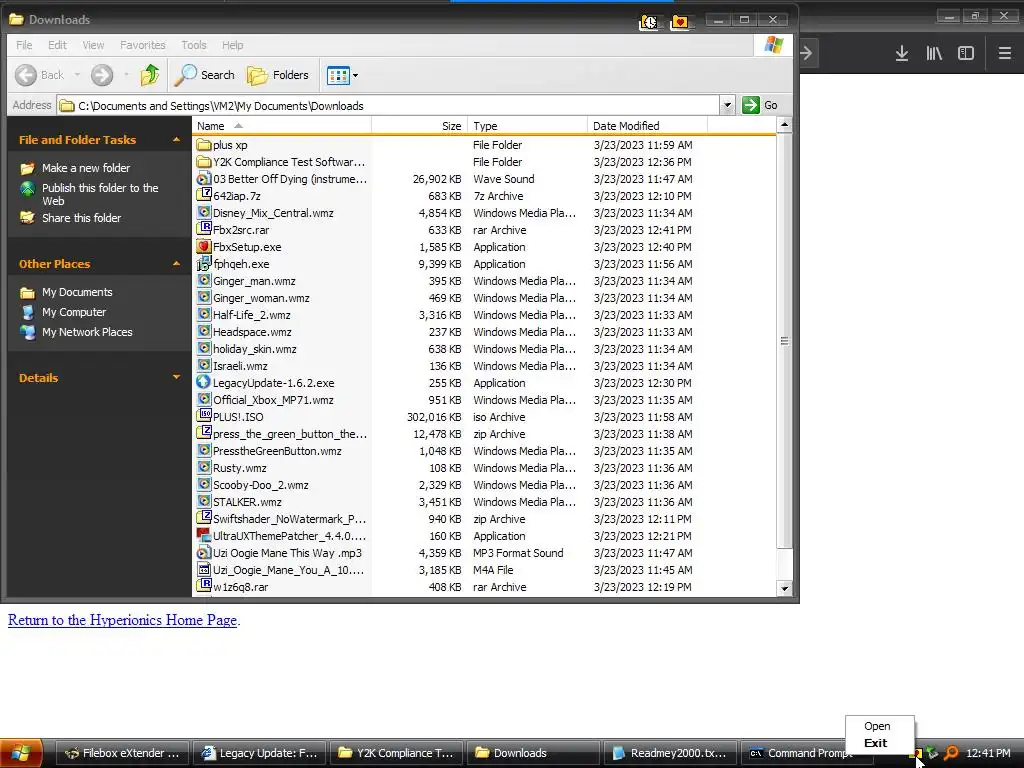The image size is (1024, 768).
Task: Click the scrollbar up arrow in the file list
Action: (784, 125)
